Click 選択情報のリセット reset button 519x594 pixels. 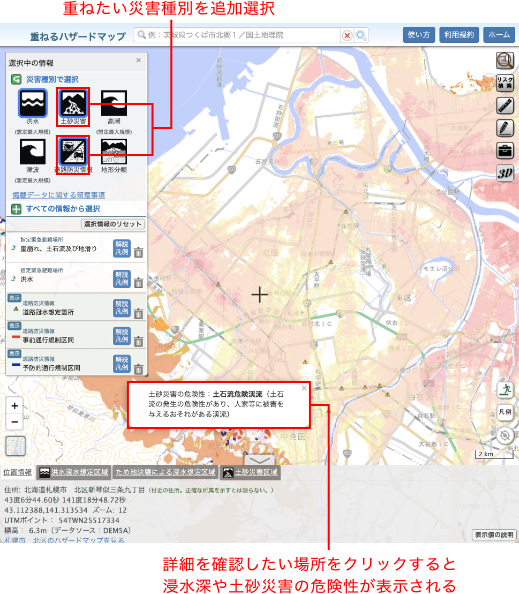click(113, 224)
